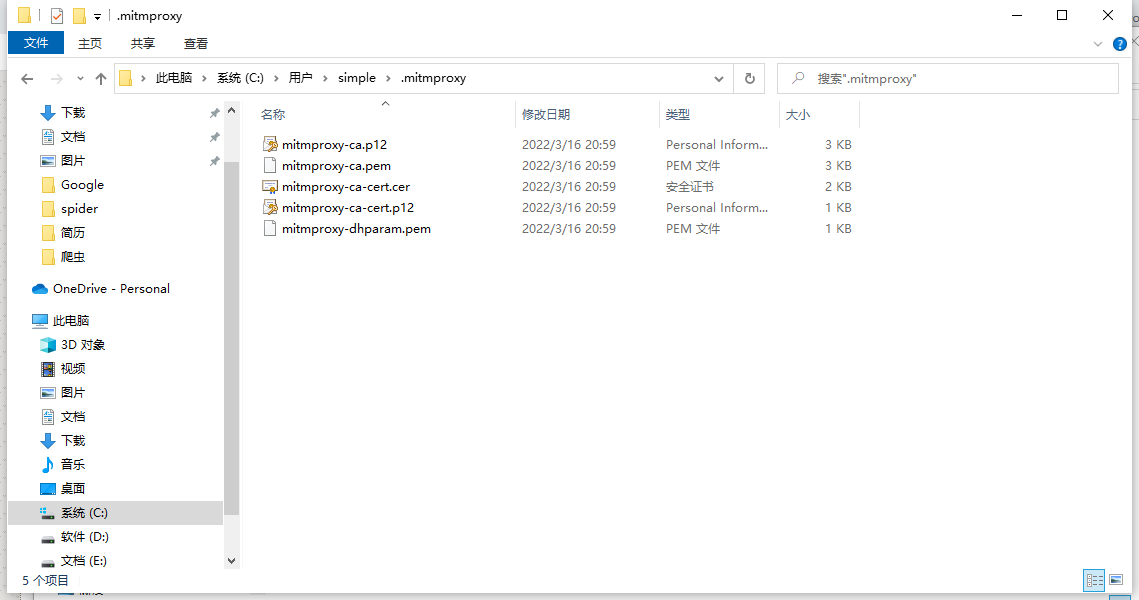The width and height of the screenshot is (1139, 600).
Task: Expand breadcrumb chevron after 用户
Action: coord(325,78)
